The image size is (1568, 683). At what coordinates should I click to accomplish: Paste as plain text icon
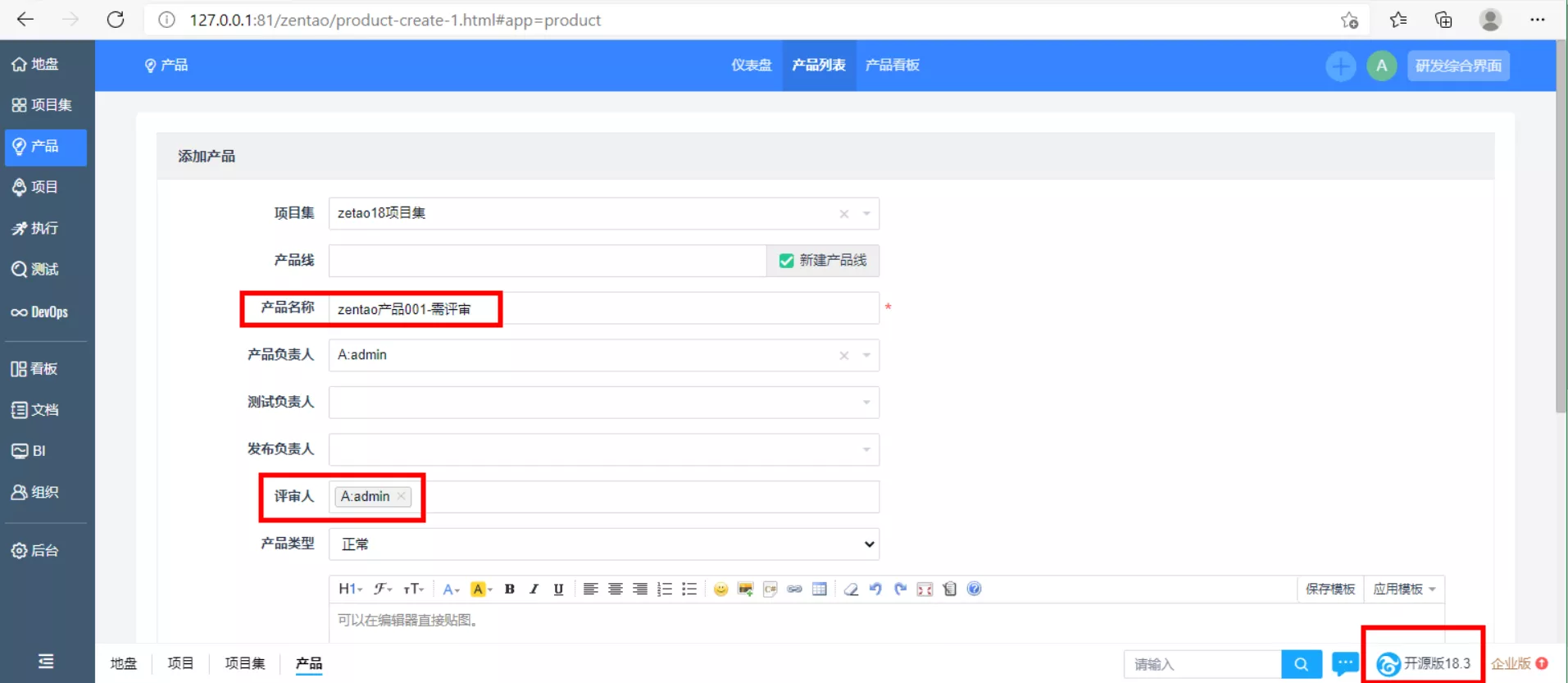click(949, 589)
